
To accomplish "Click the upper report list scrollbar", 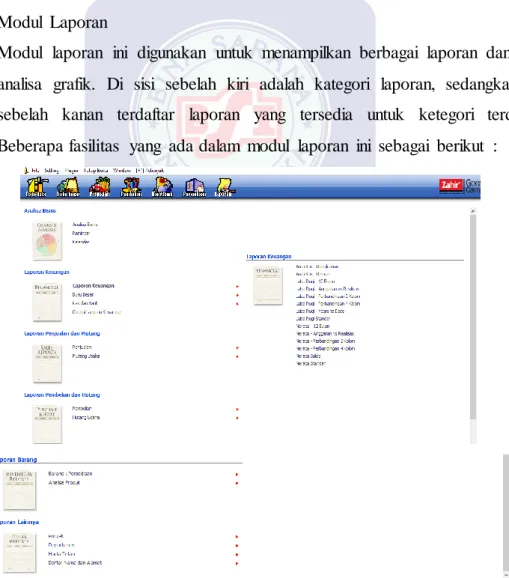I will (473, 317).
